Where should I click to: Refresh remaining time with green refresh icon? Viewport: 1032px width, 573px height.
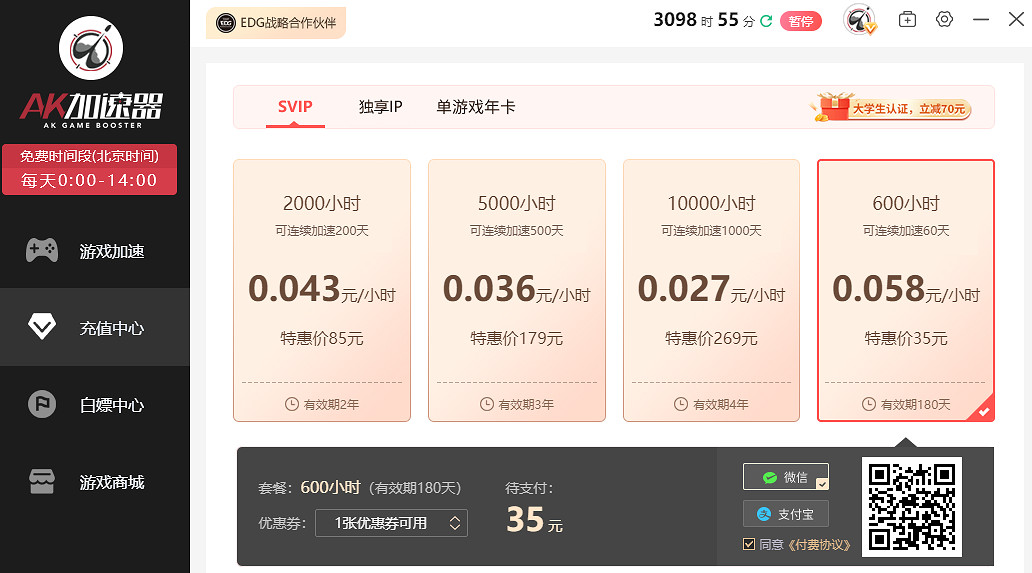(x=766, y=21)
